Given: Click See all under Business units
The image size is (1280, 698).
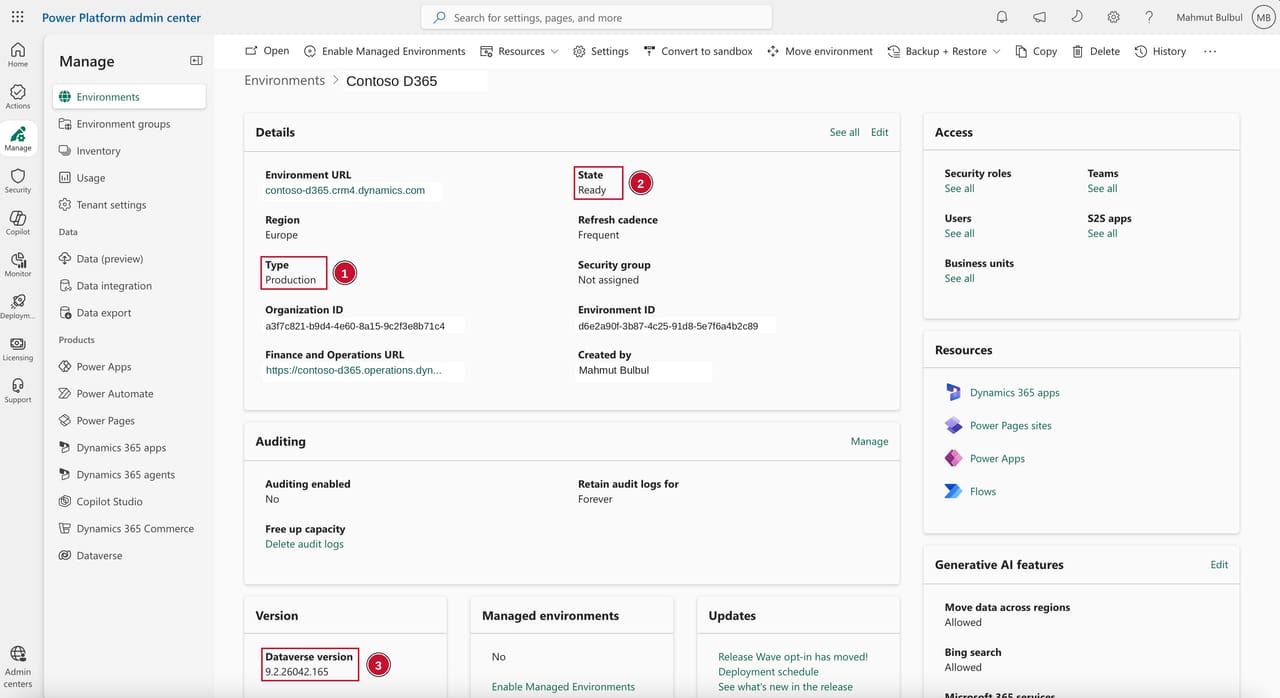Looking at the screenshot, I should click(959, 278).
